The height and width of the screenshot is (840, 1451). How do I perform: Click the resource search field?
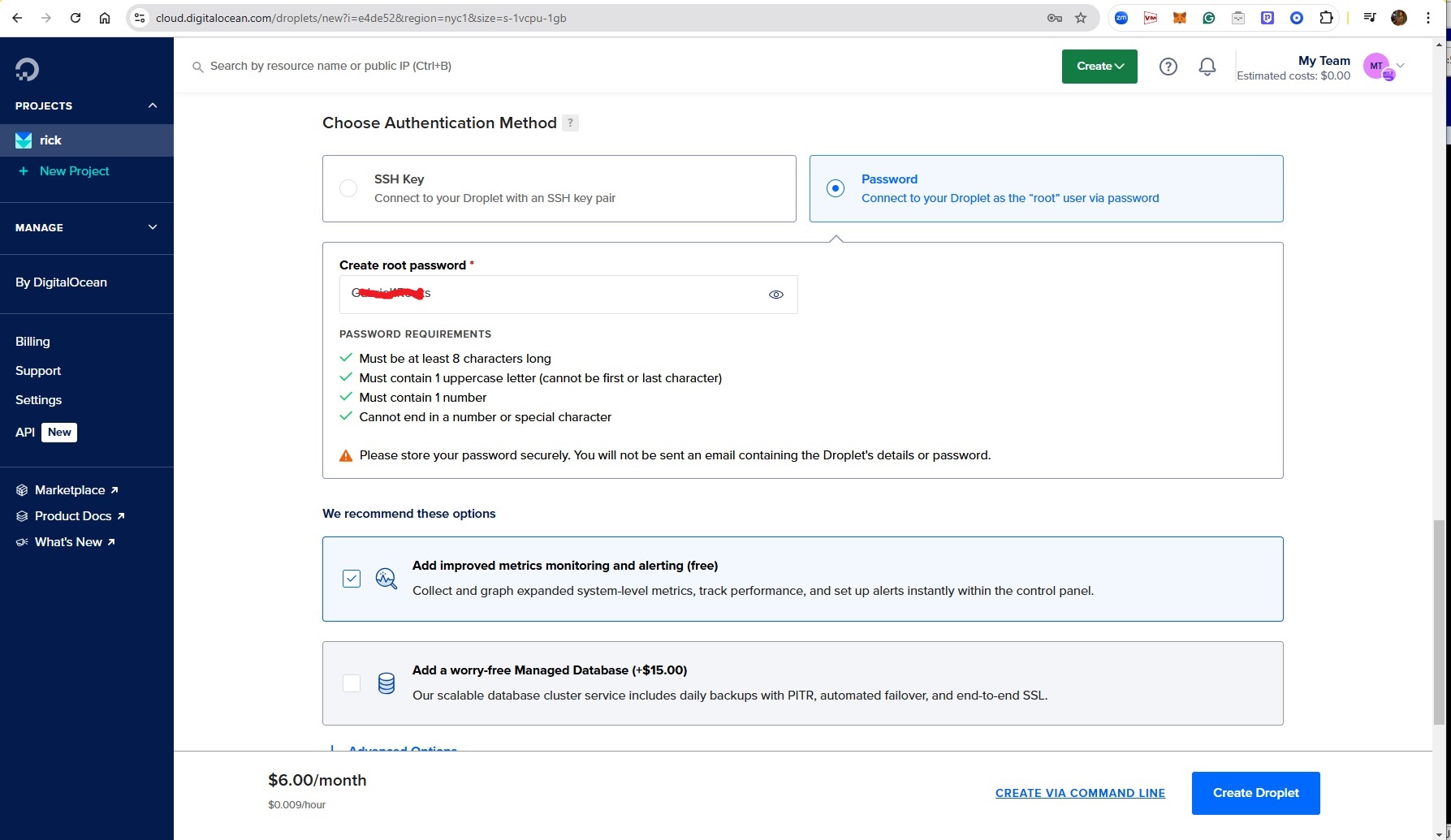pos(330,67)
